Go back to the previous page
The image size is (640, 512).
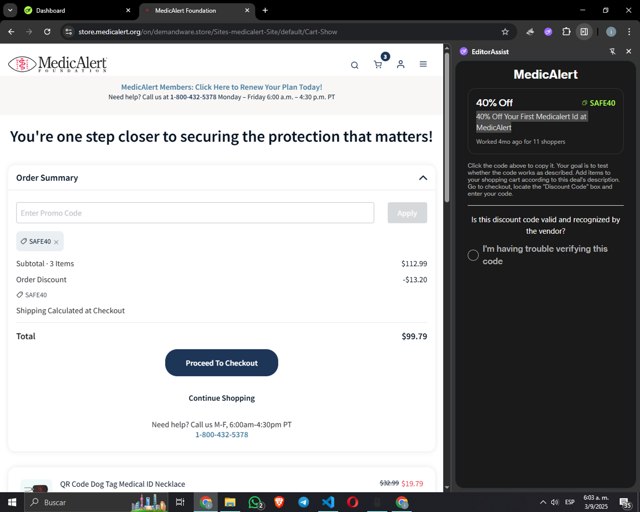click(11, 32)
